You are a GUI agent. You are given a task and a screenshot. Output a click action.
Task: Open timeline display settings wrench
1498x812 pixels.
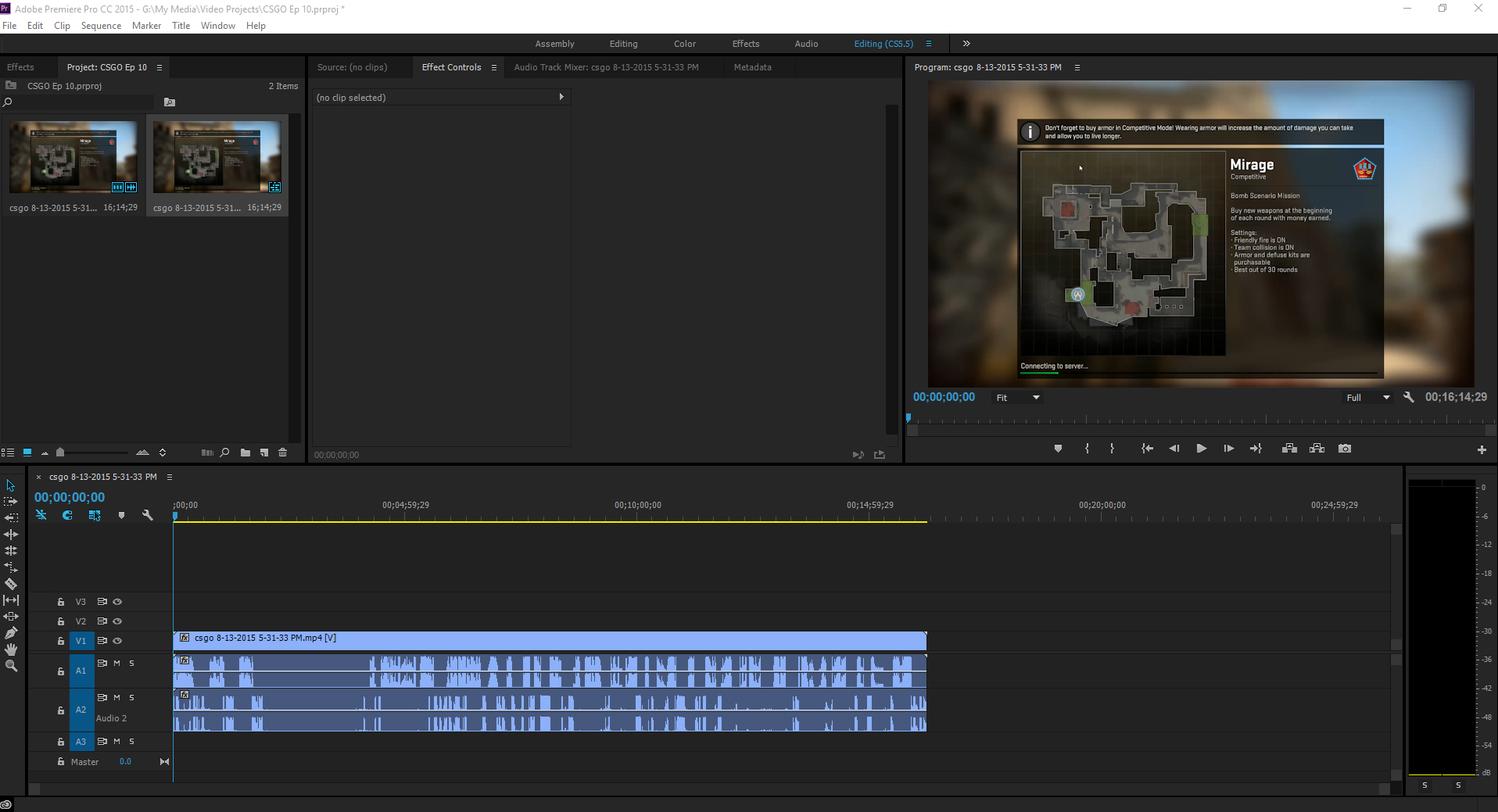click(148, 515)
